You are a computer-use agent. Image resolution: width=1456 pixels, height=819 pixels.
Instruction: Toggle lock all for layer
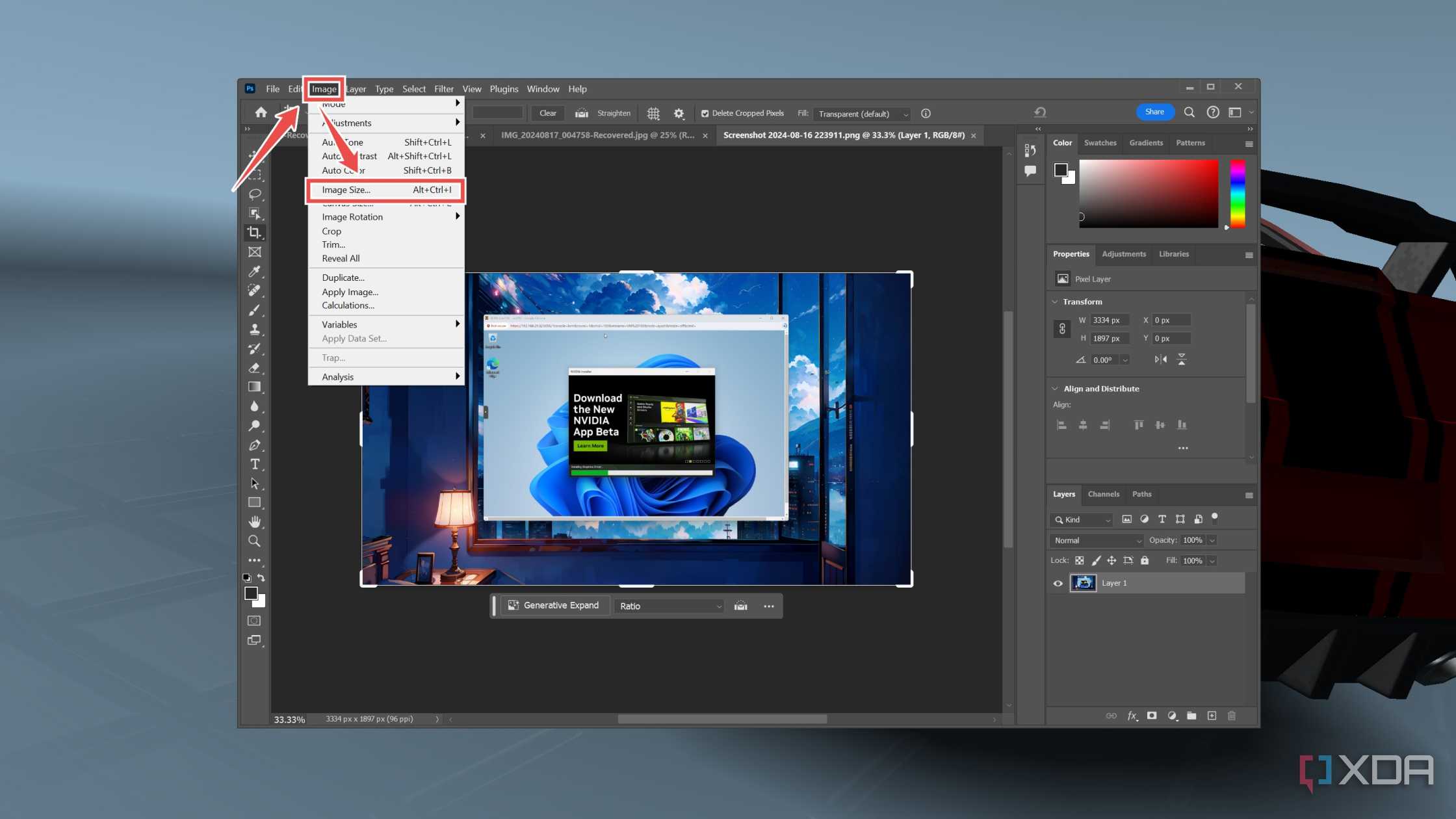coord(1145,560)
